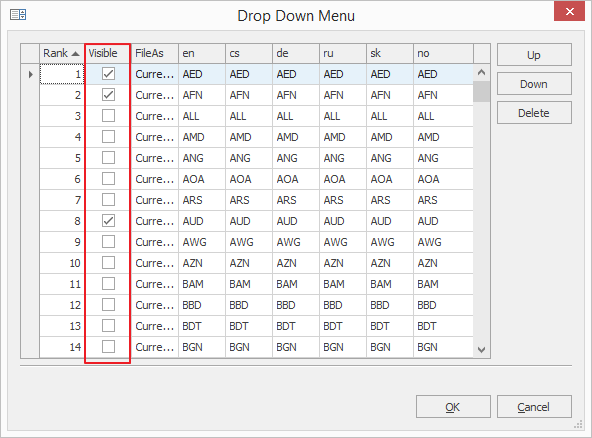This screenshot has height=438, width=592.
Task: Uncheck Visible checkbox for AUD row
Action: click(108, 221)
